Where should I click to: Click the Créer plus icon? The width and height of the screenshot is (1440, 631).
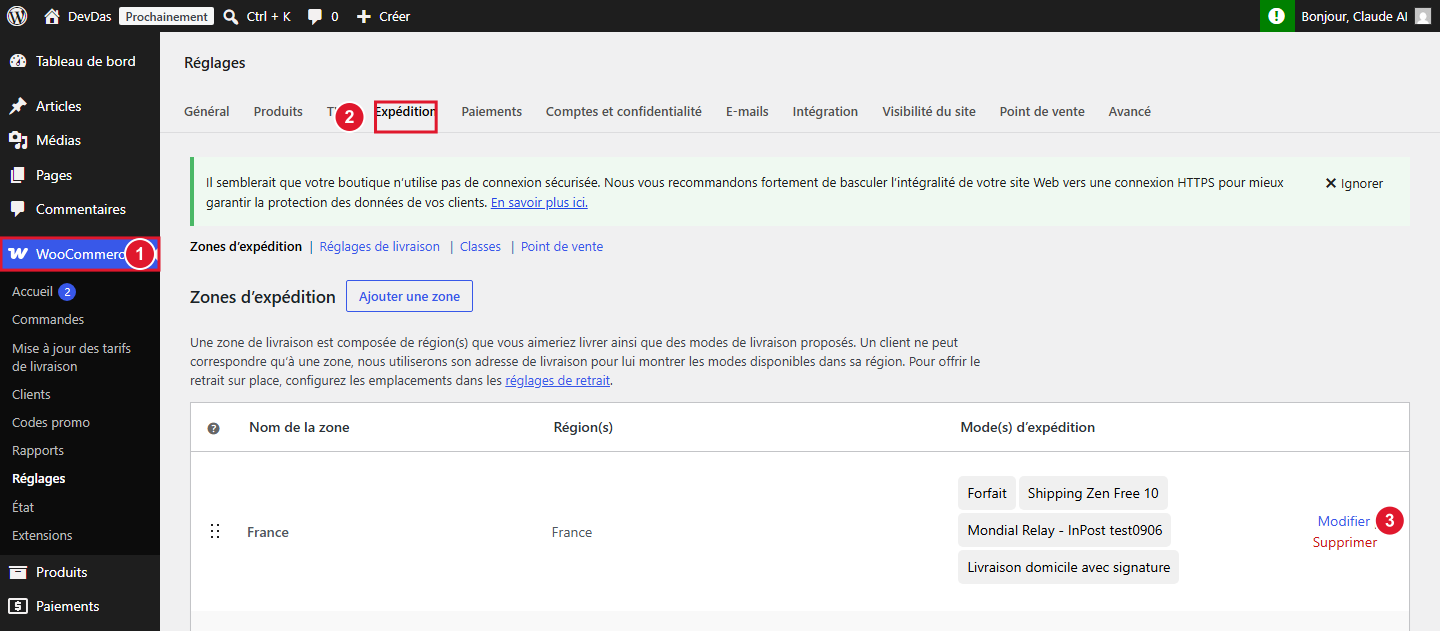[364, 16]
